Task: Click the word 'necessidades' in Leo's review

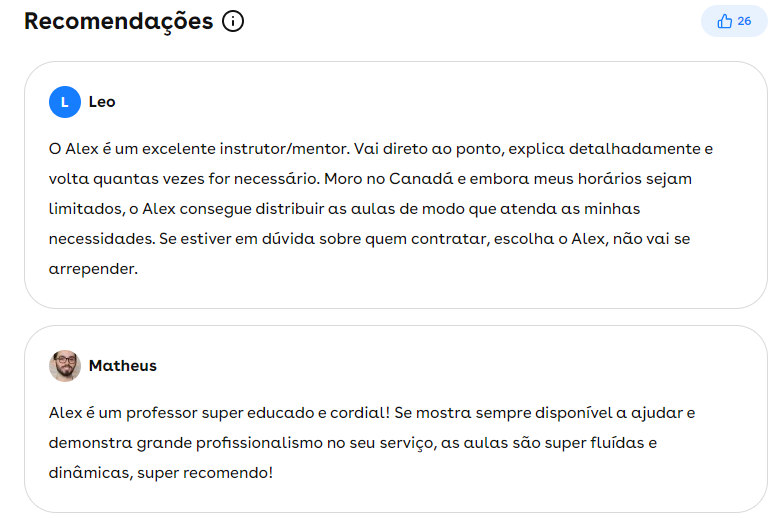Action: click(97, 239)
